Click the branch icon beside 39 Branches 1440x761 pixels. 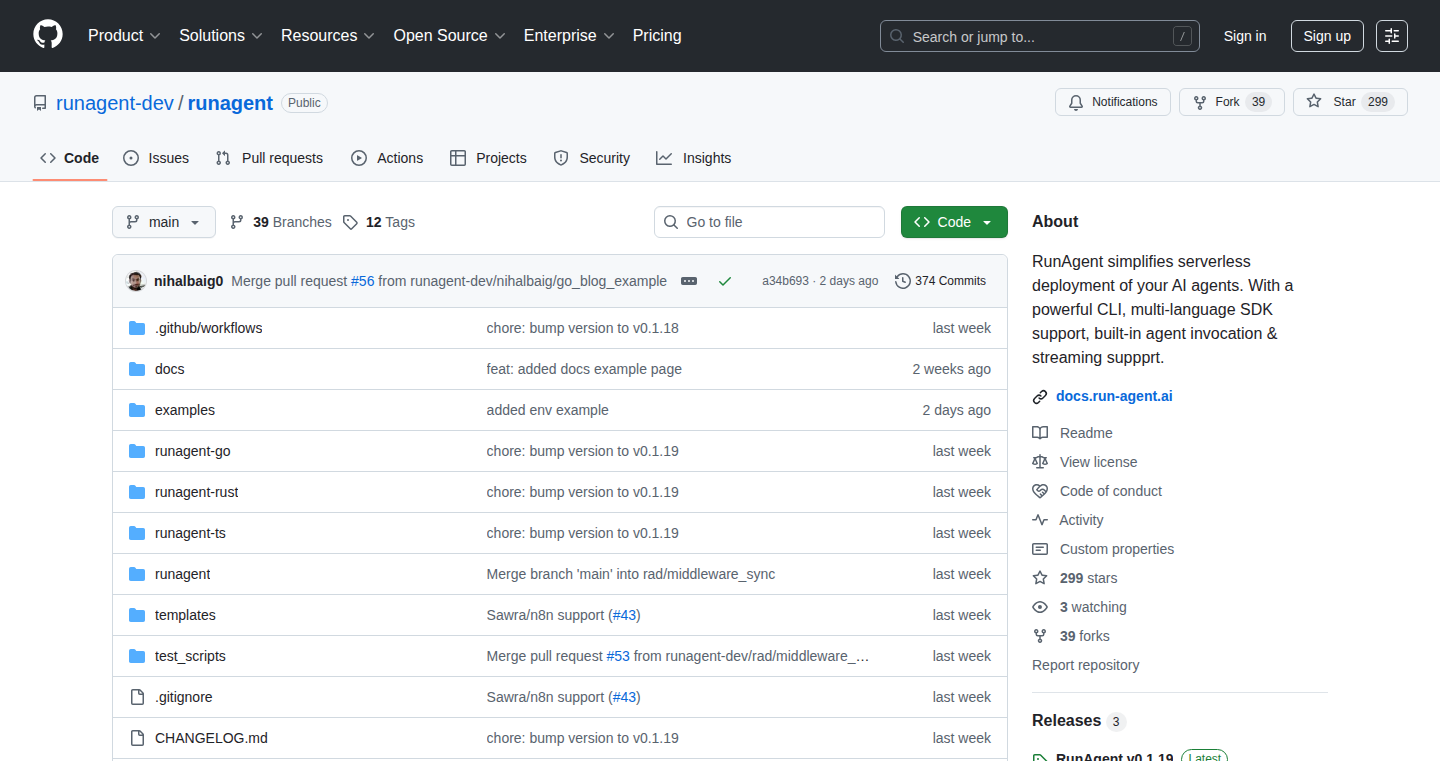[237, 222]
